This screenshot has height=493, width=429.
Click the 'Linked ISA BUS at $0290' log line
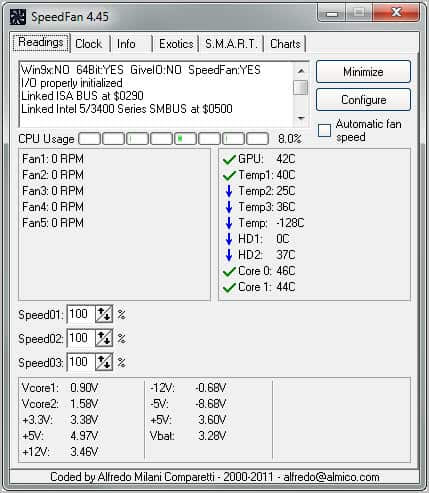pos(82,96)
